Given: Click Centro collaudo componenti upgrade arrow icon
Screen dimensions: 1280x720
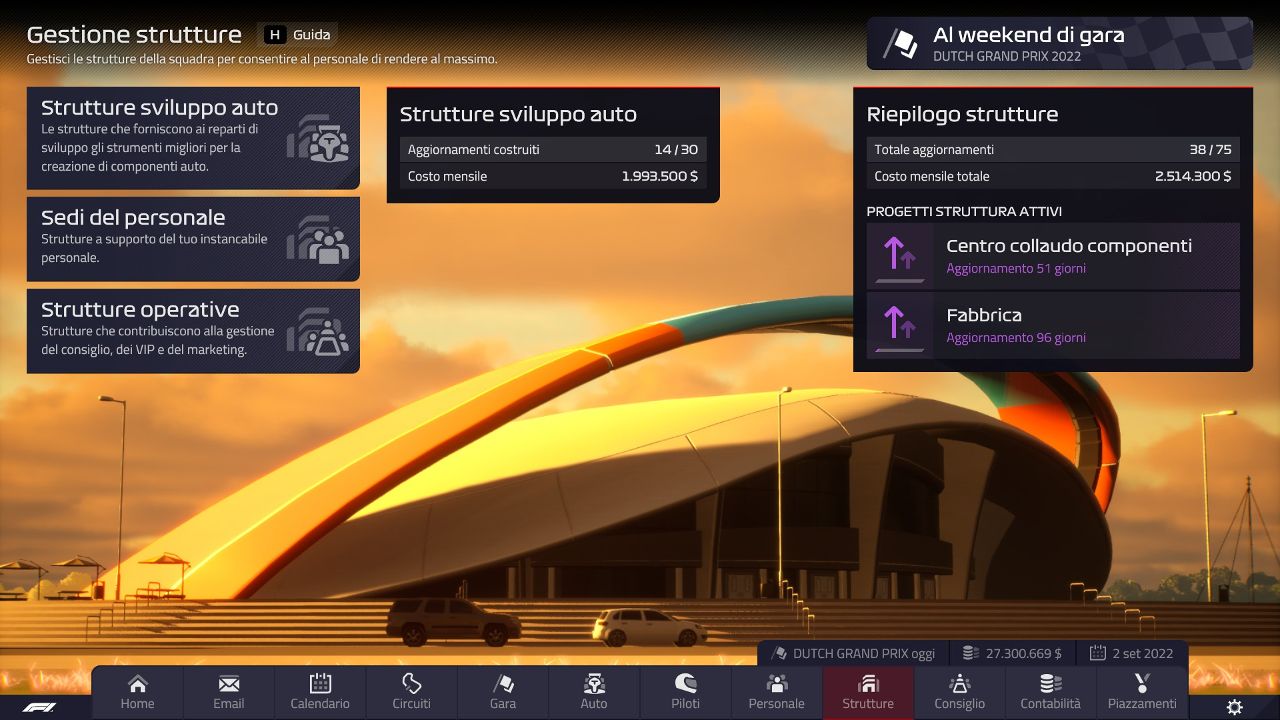Looking at the screenshot, I should click(900, 256).
